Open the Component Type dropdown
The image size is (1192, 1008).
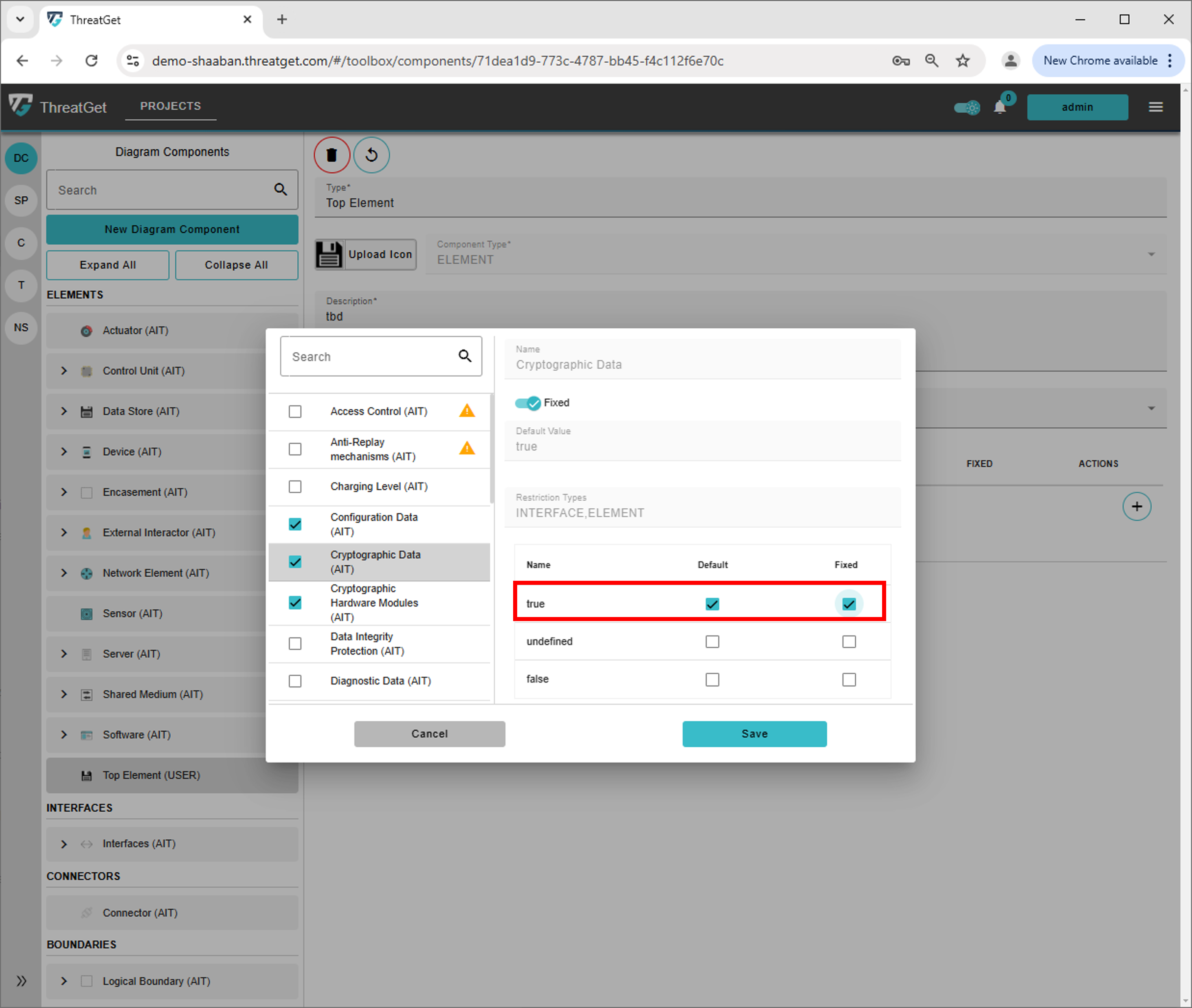tap(1151, 254)
